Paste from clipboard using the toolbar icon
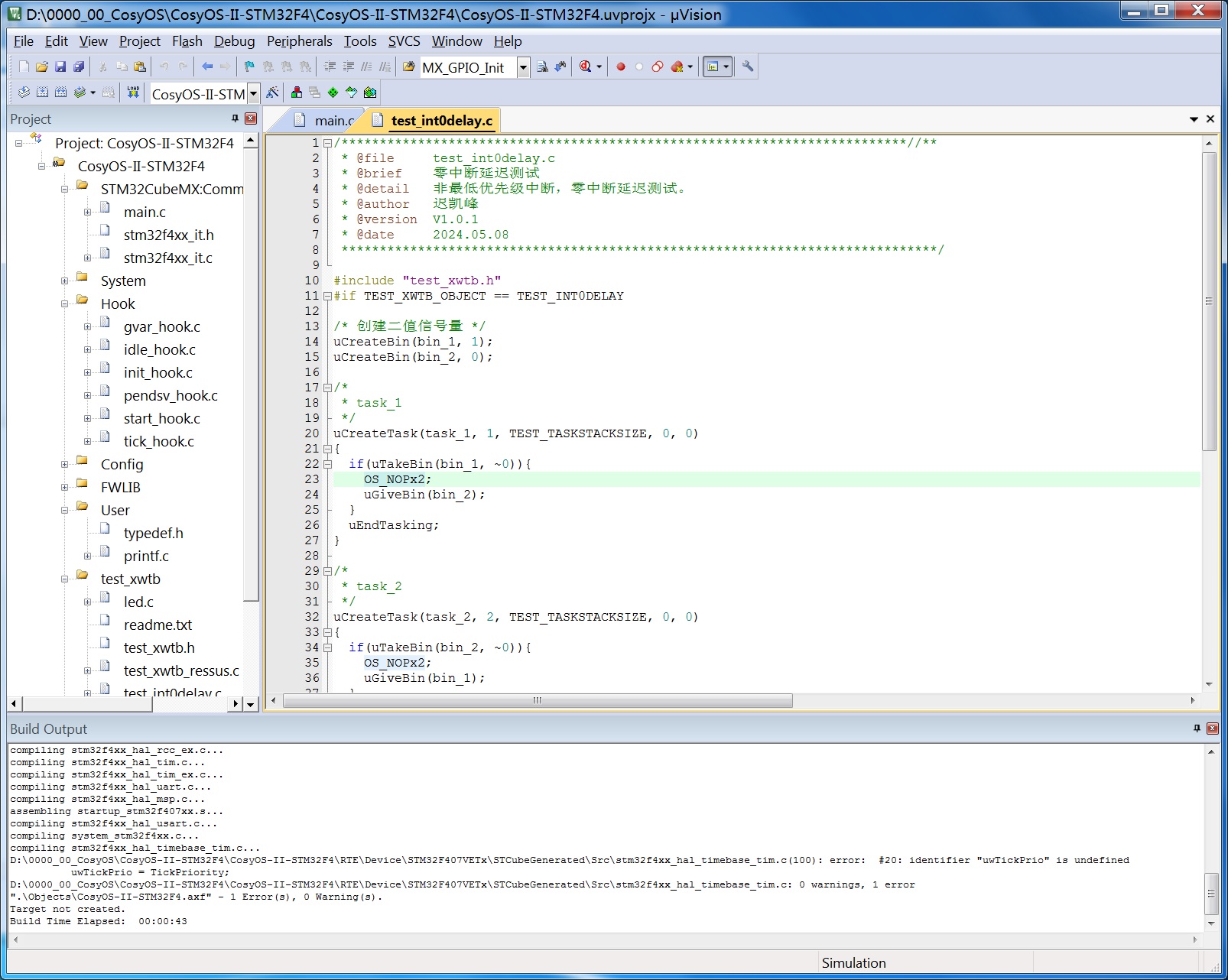 coord(140,67)
